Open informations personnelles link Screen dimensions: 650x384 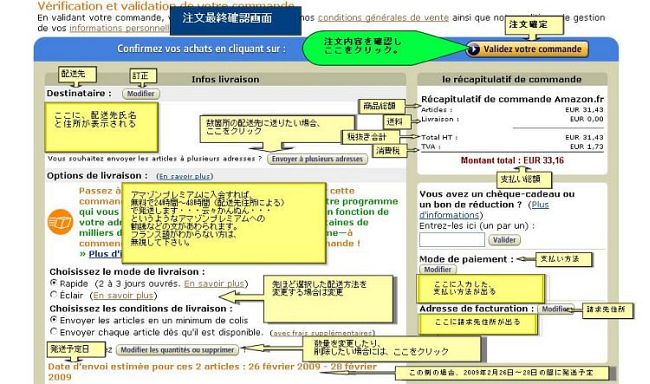pyautogui.click(x=119, y=28)
